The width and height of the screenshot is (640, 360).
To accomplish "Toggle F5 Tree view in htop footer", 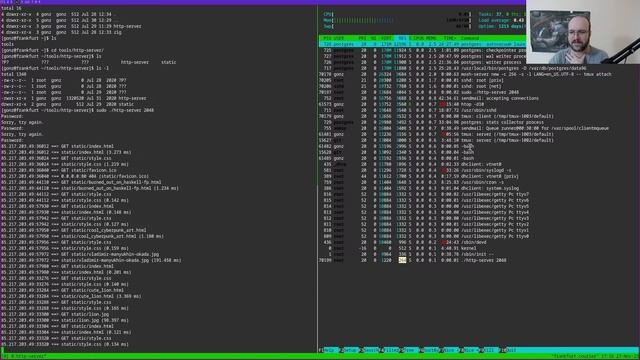I will point(409,350).
